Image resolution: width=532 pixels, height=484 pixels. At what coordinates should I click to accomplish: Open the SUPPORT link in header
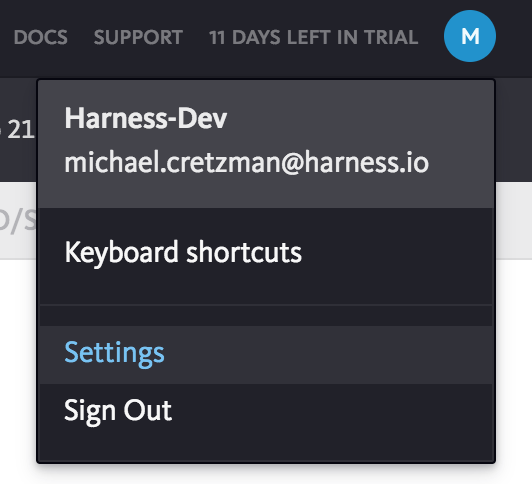click(138, 37)
